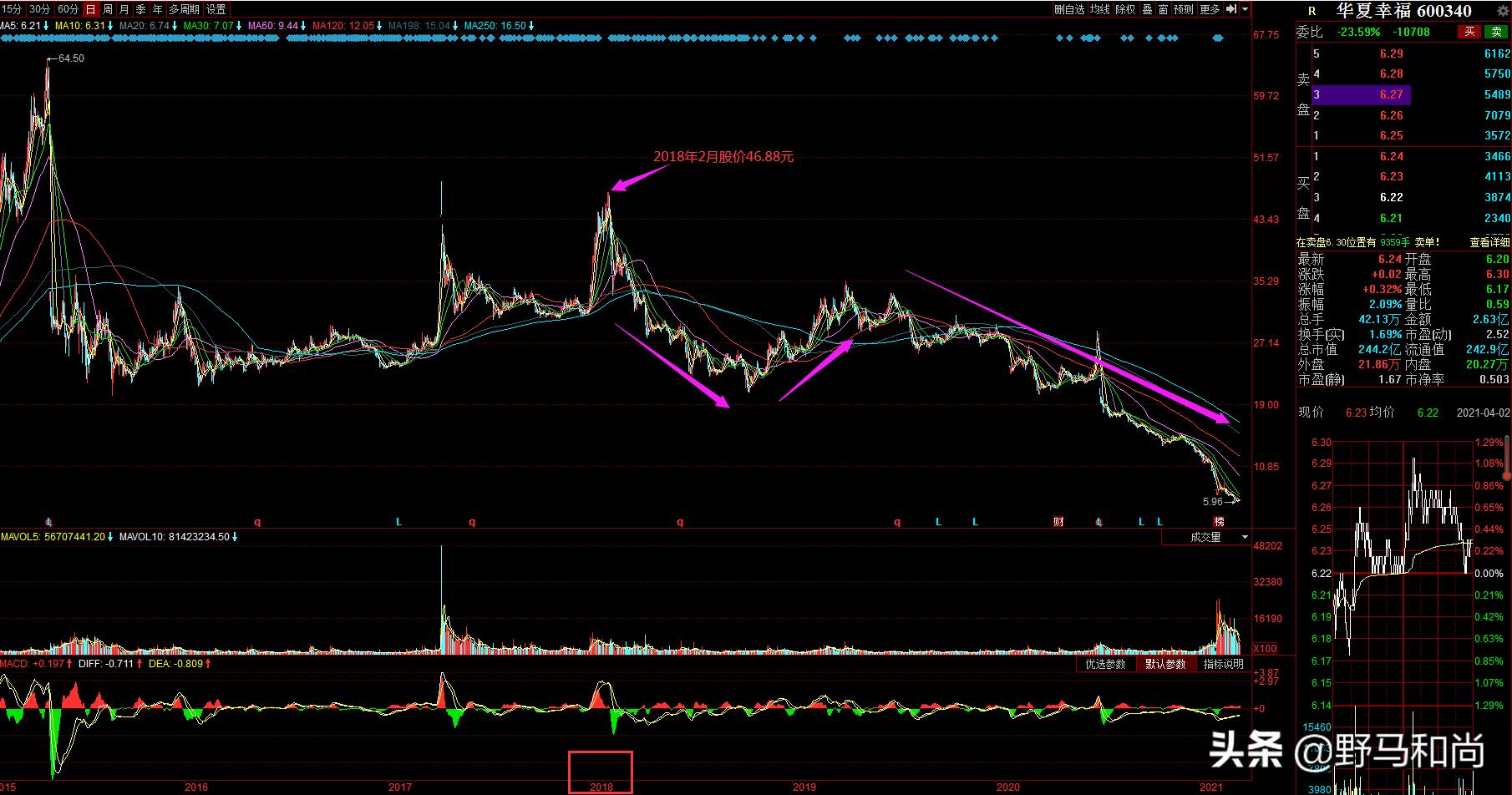Viewport: 1512px width, 795px height.
Task: Click the MA250 arrow next to 16.50
Action: point(531,26)
